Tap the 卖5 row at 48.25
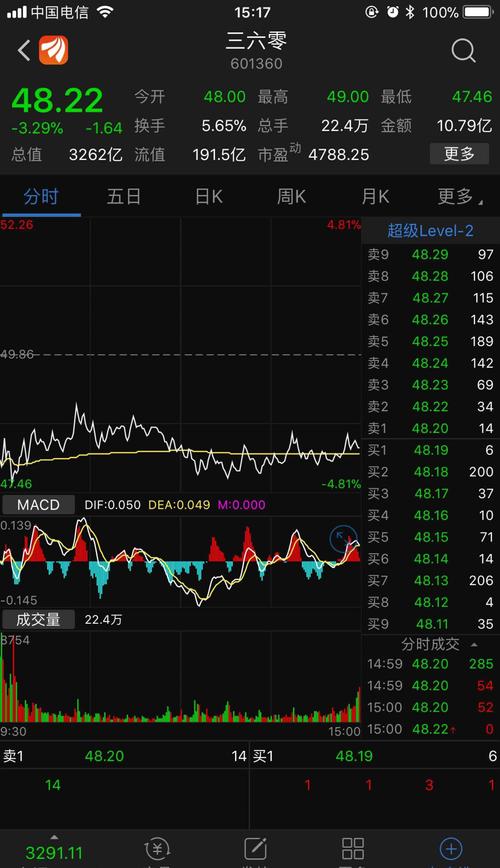This screenshot has height=868, width=500. 430,342
